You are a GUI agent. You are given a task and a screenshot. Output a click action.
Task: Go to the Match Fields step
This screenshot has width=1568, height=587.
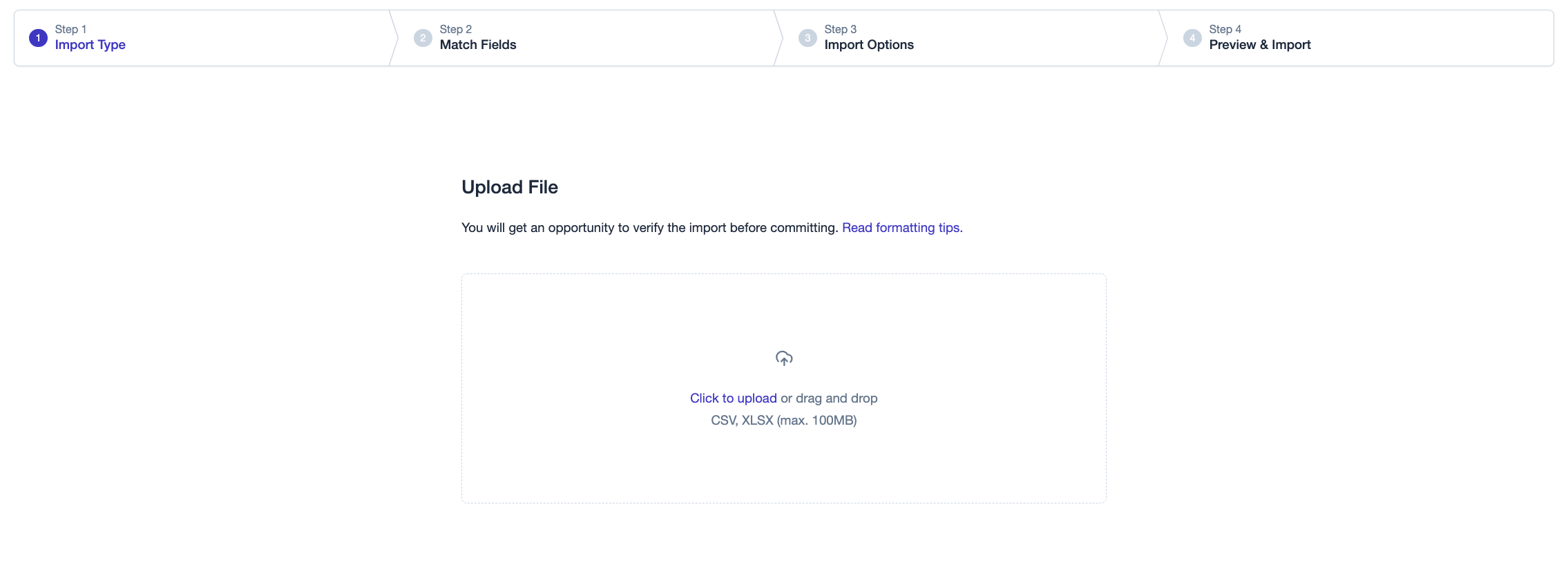[478, 45]
